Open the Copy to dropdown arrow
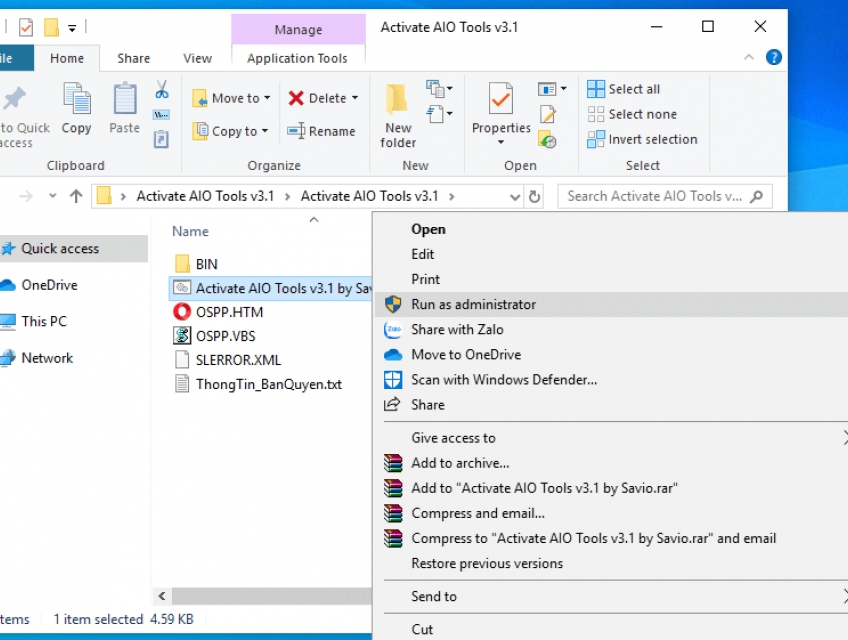The width and height of the screenshot is (848, 640). click(264, 131)
